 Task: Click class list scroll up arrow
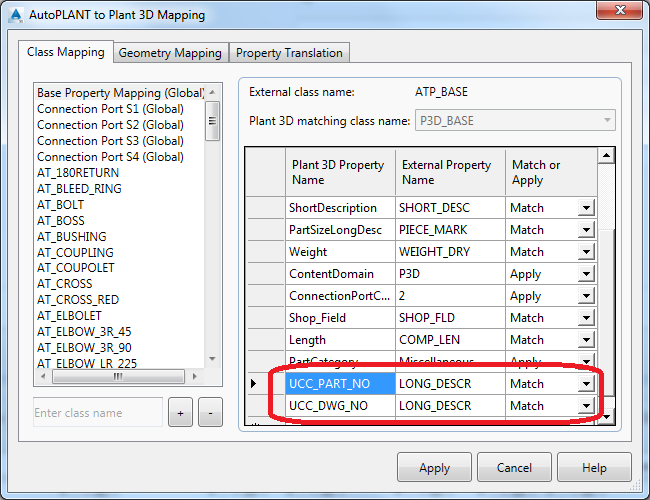click(x=213, y=92)
